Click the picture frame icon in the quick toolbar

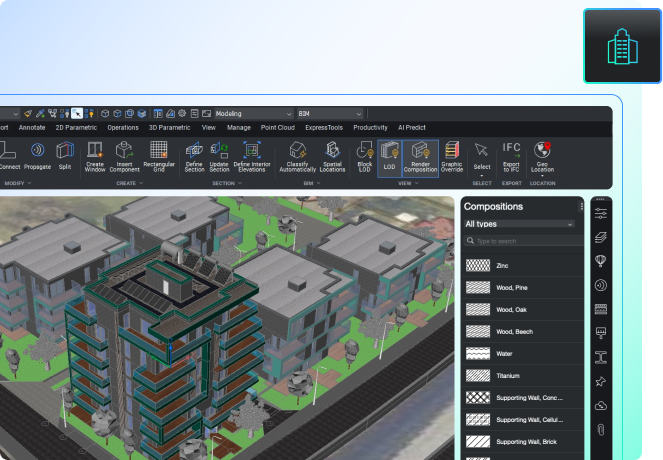(206, 113)
